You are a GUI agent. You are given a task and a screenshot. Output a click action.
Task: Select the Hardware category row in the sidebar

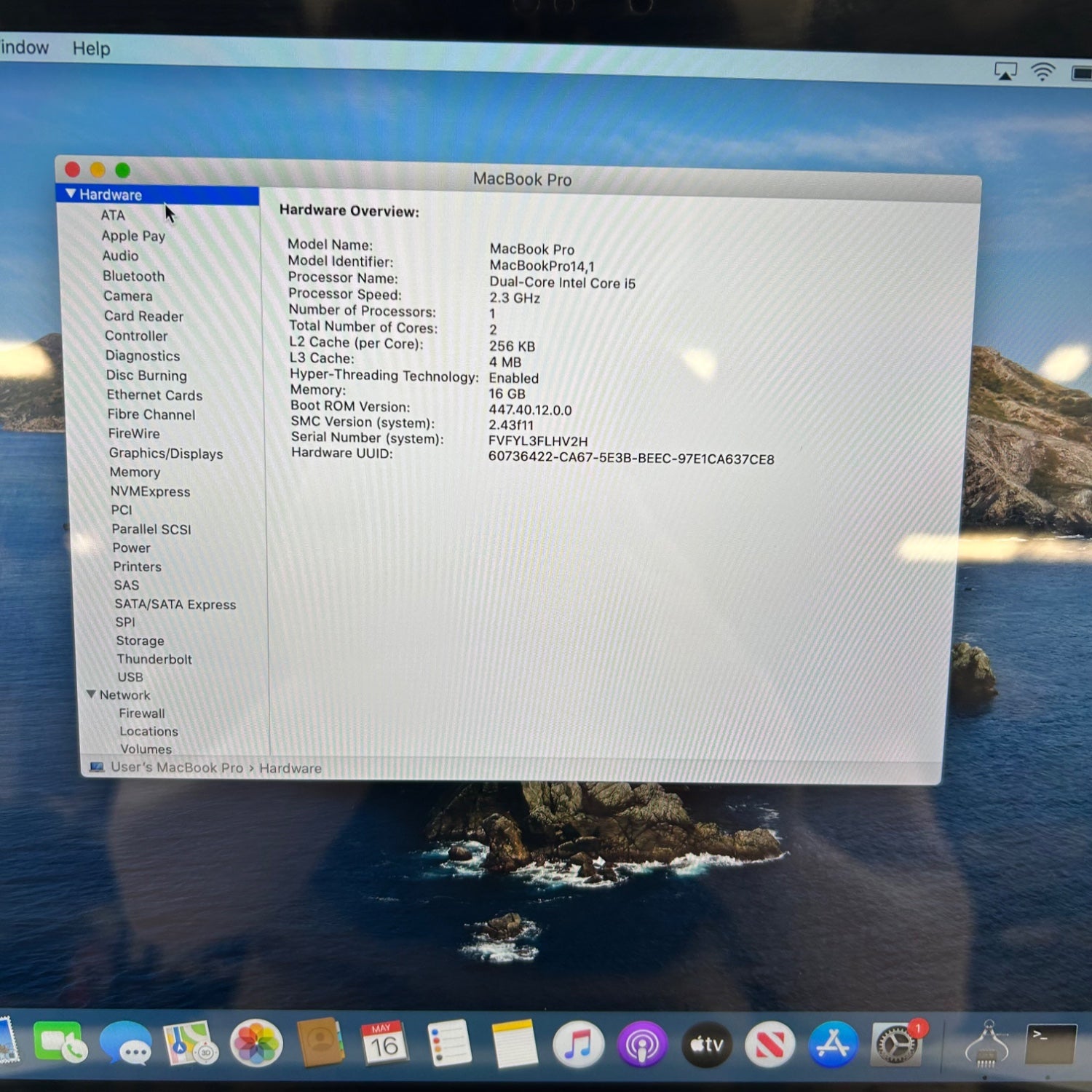[157, 194]
